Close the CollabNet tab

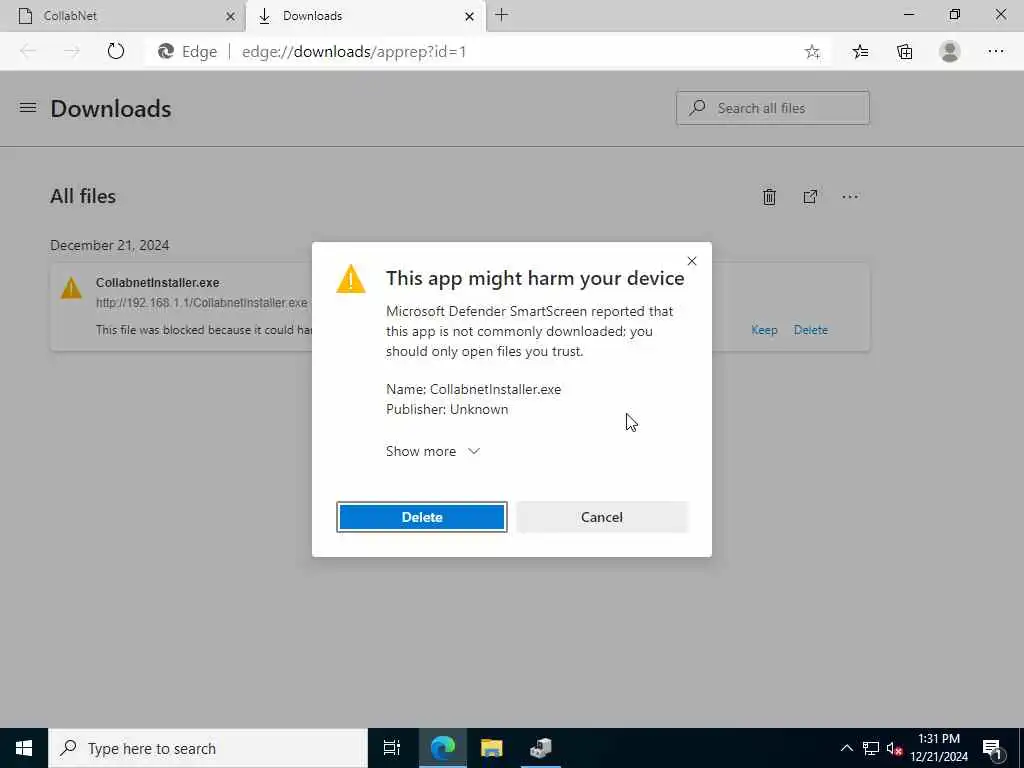click(231, 16)
